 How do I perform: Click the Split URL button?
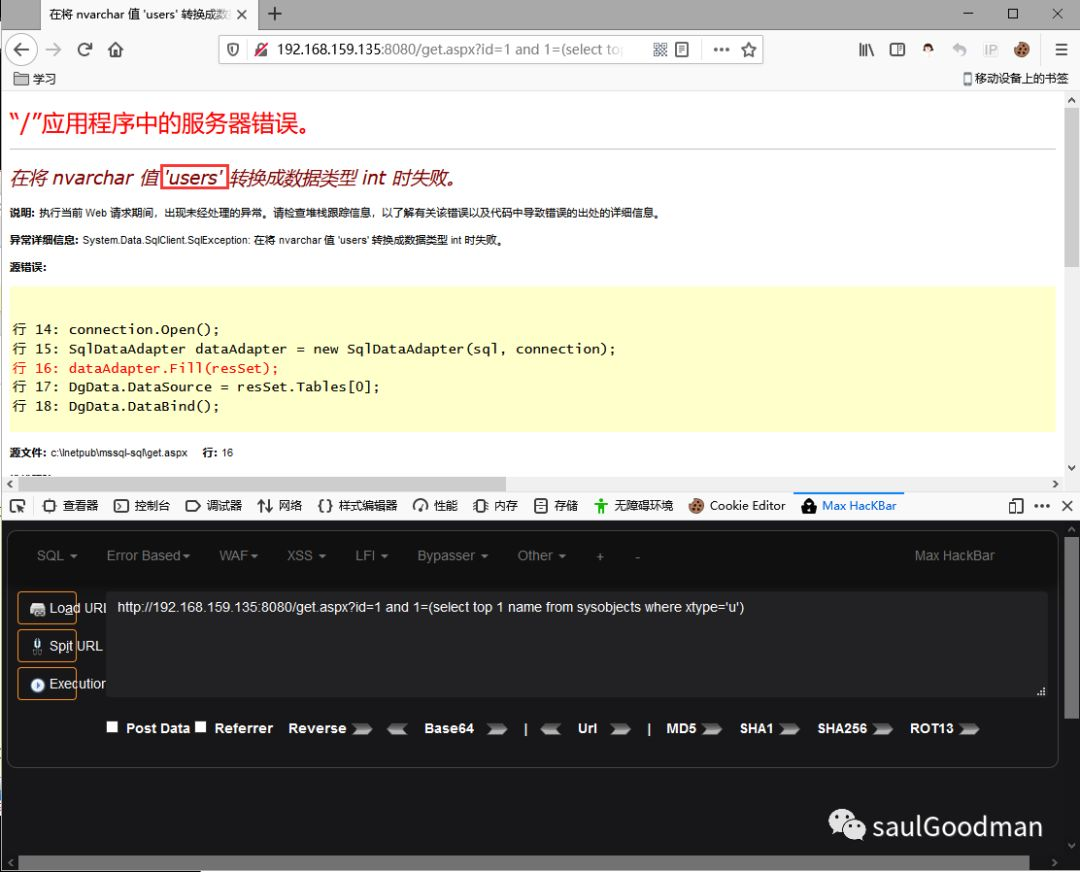pos(47,646)
